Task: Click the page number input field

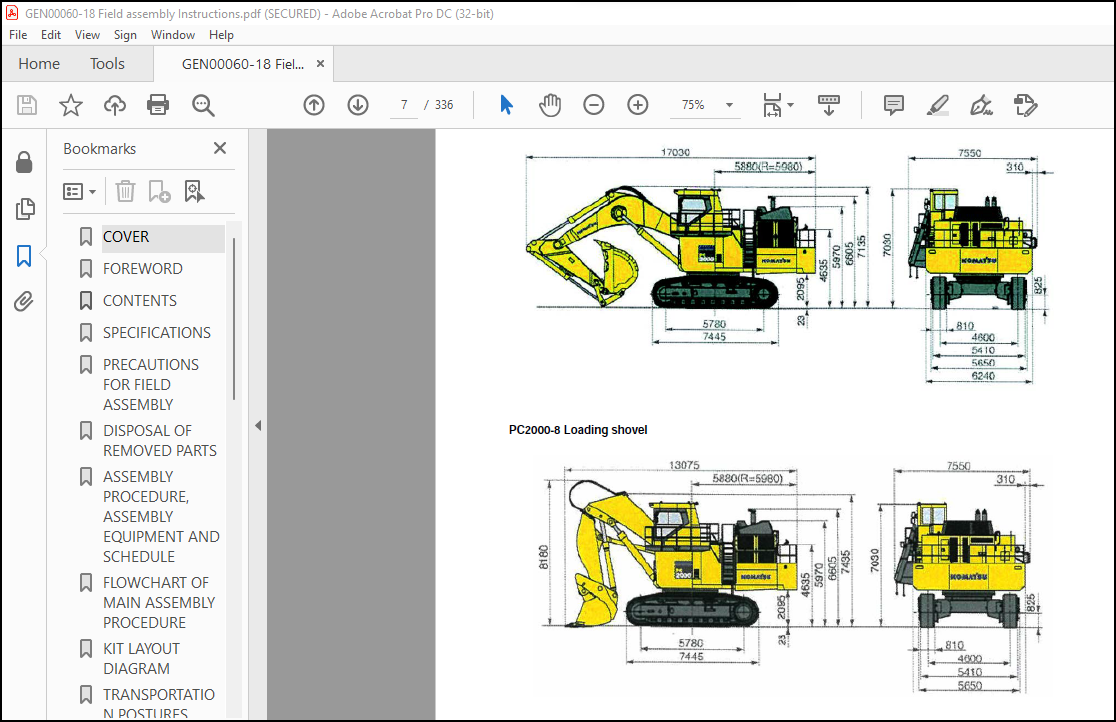Action: tap(404, 105)
